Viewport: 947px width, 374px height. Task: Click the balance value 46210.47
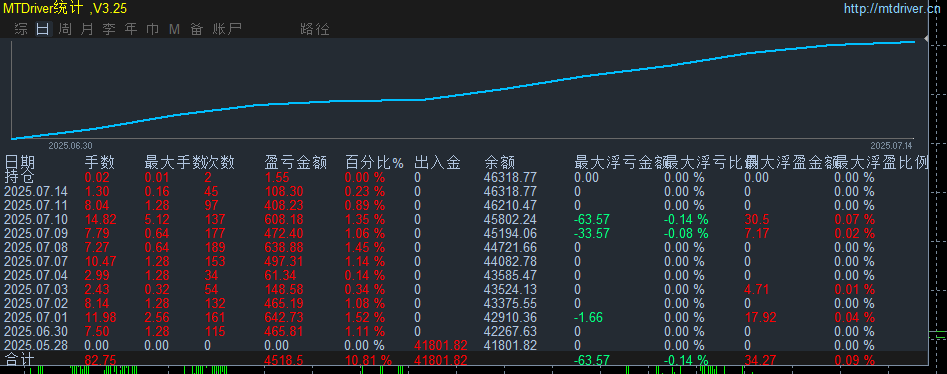510,205
